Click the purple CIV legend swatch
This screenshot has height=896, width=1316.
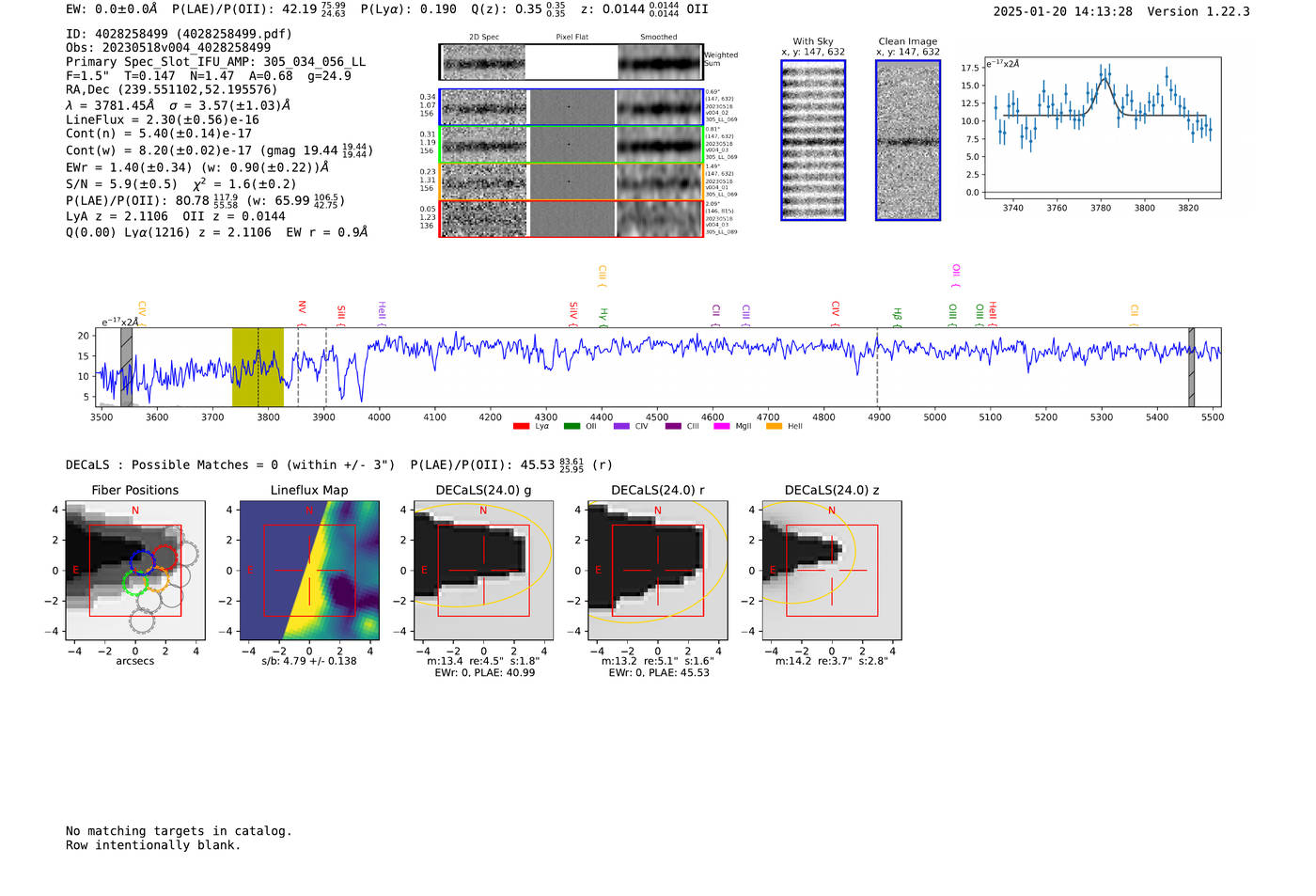pos(620,426)
